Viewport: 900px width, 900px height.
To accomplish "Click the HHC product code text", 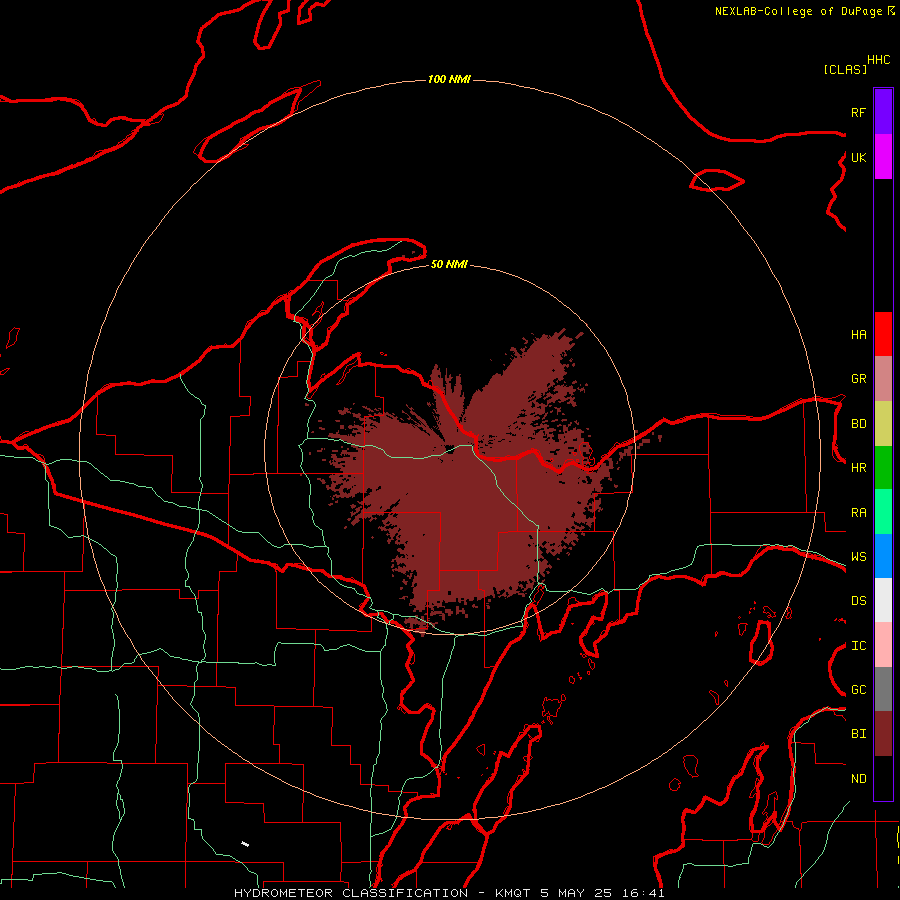I will click(x=879, y=60).
